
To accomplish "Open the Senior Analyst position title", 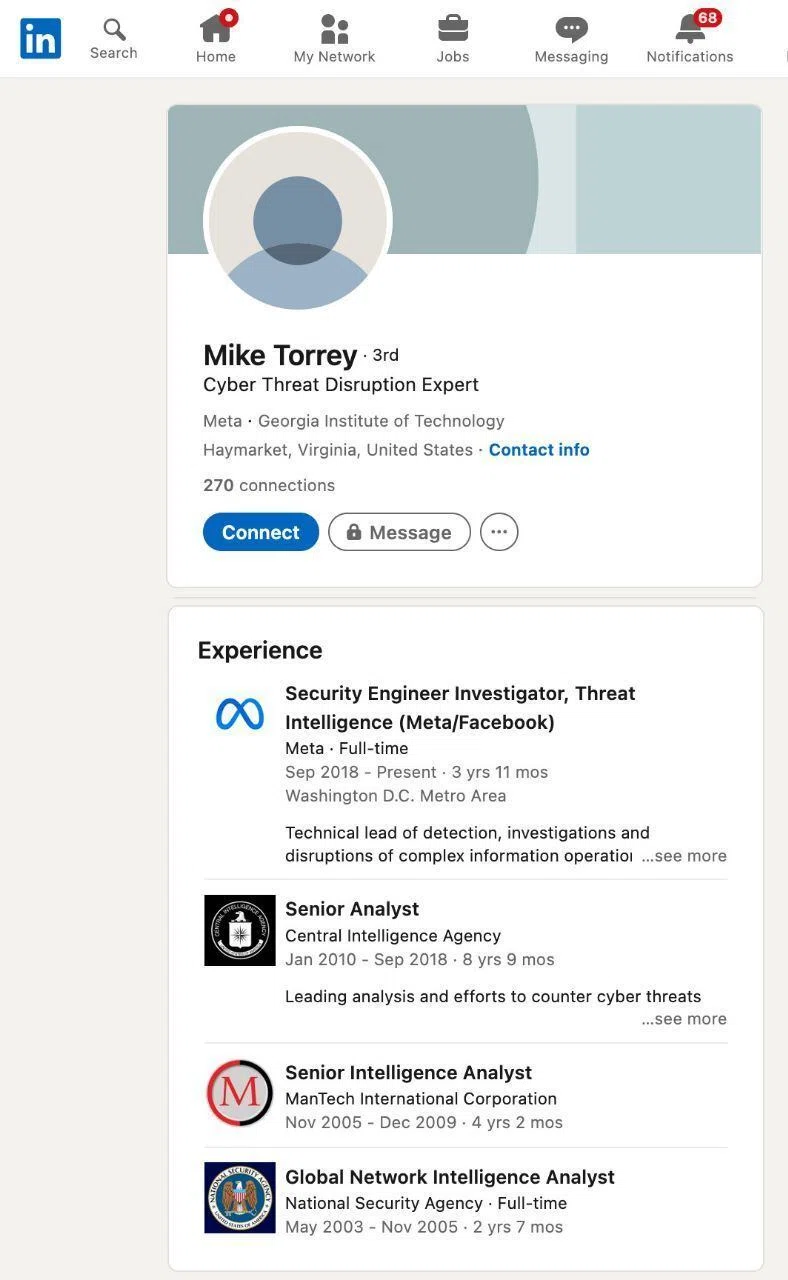I will click(352, 909).
